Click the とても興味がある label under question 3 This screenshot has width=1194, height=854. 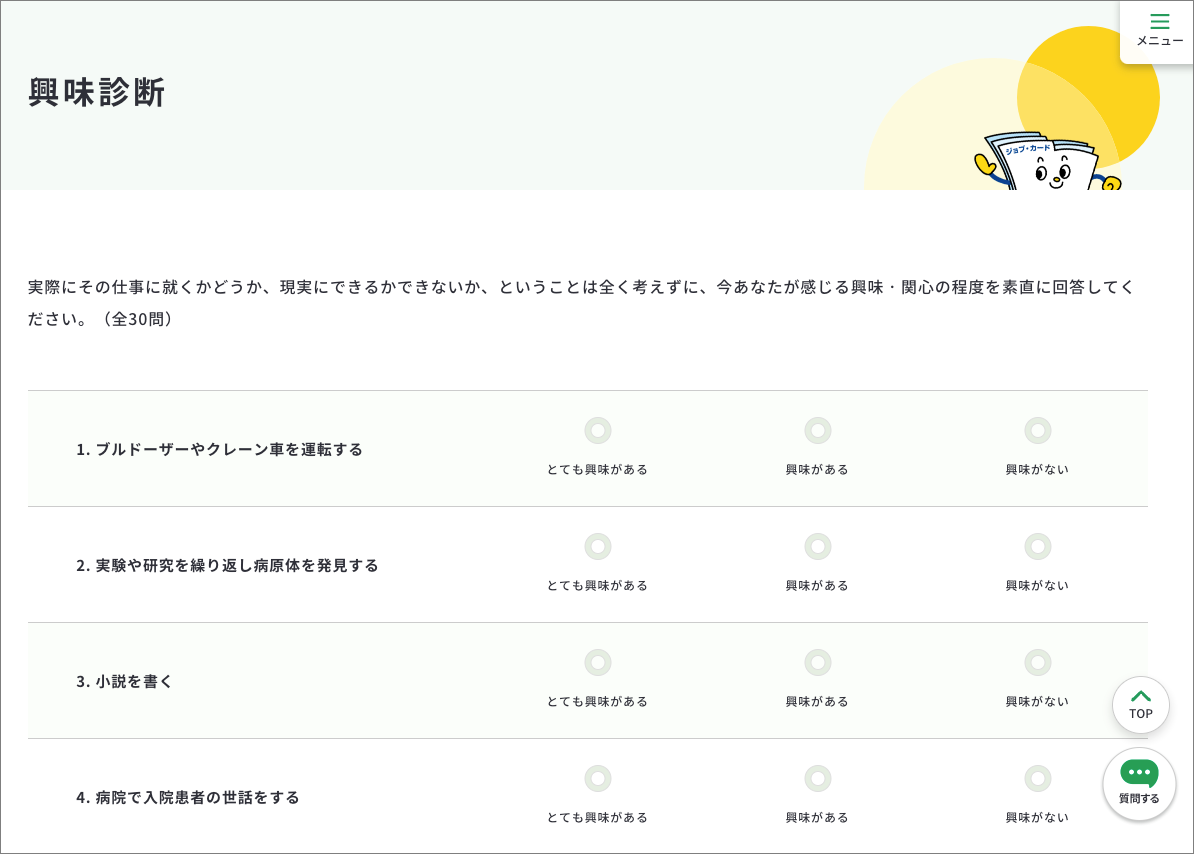pyautogui.click(x=597, y=701)
